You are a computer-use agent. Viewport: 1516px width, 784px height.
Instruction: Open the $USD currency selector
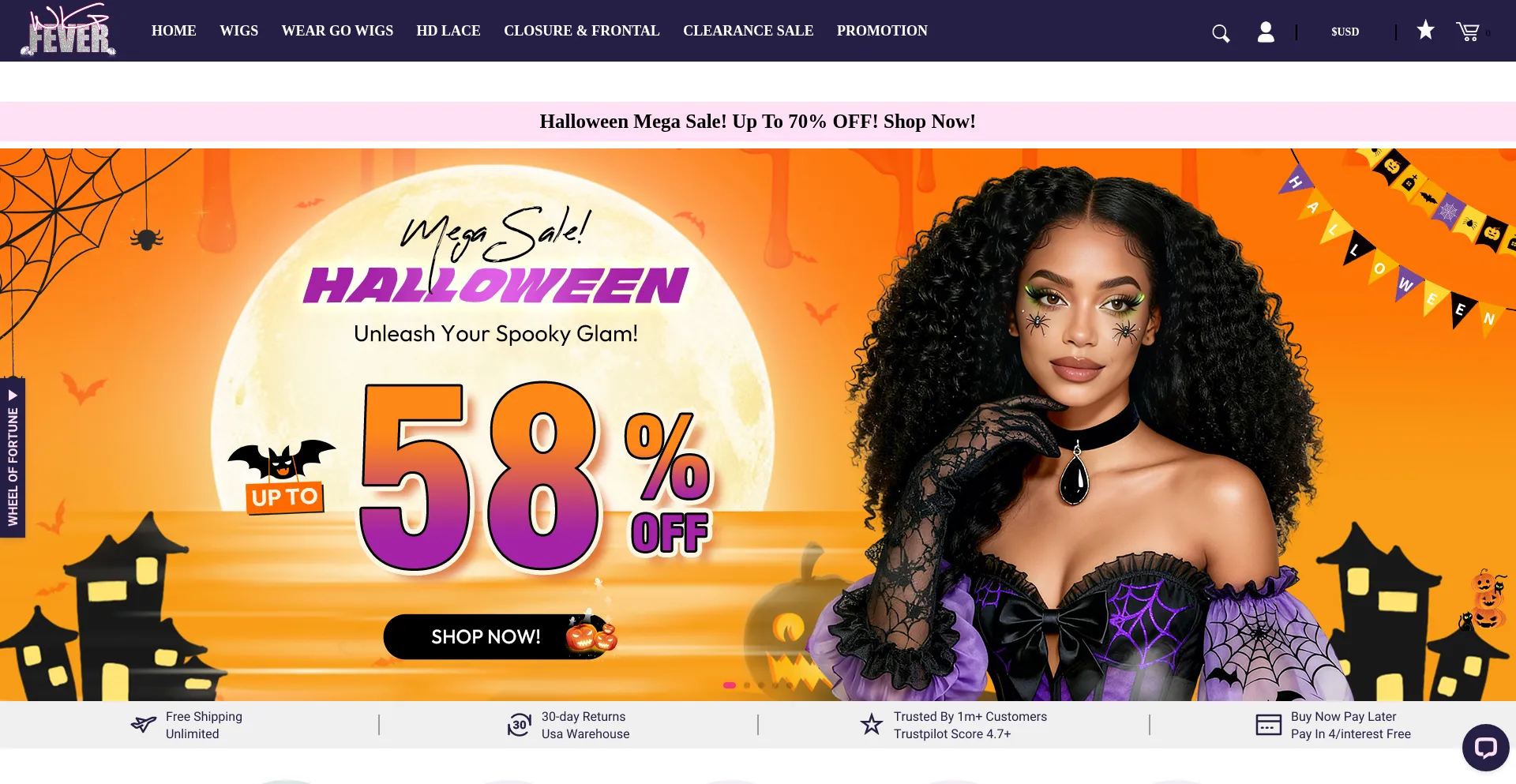point(1345,32)
